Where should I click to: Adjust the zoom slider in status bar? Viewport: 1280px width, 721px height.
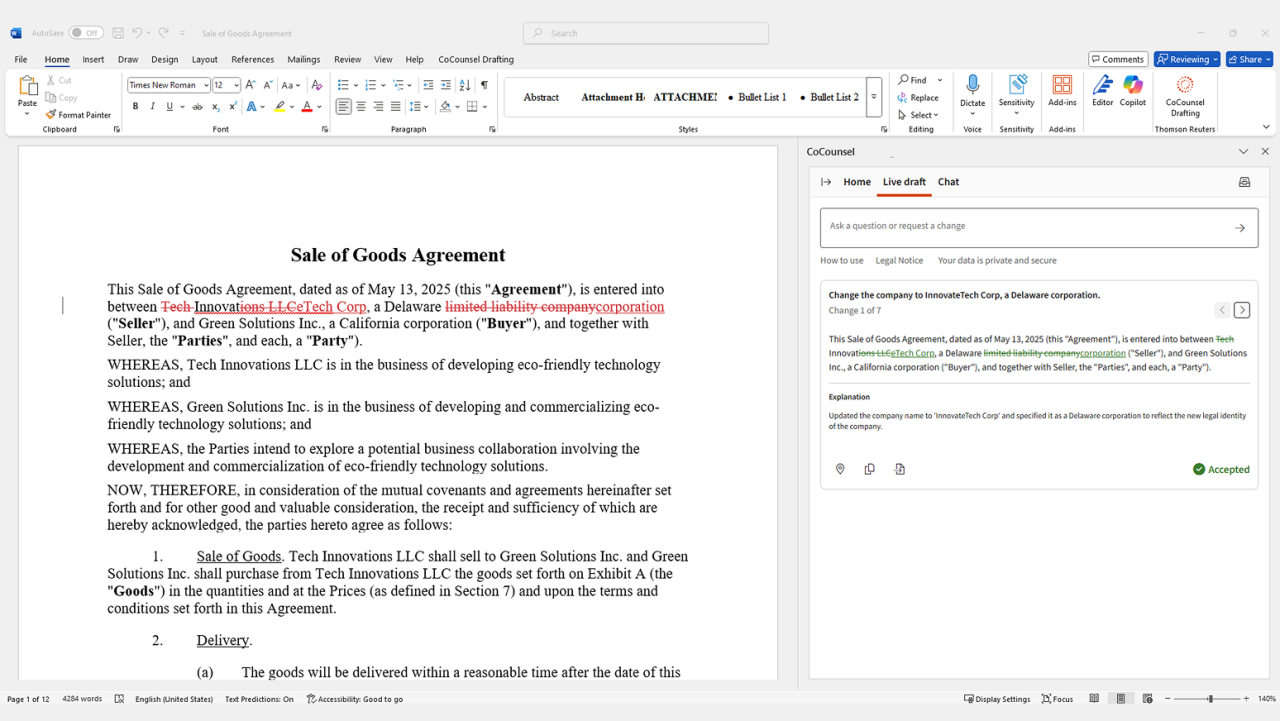coord(1210,699)
